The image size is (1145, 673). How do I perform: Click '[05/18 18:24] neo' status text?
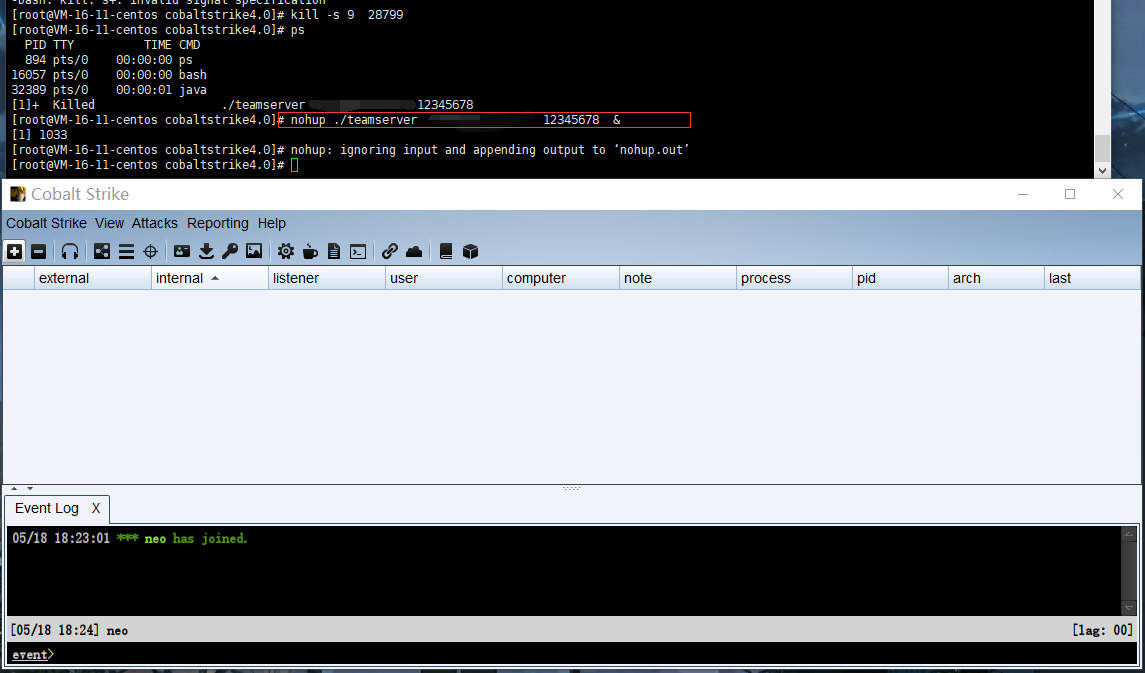[69, 630]
